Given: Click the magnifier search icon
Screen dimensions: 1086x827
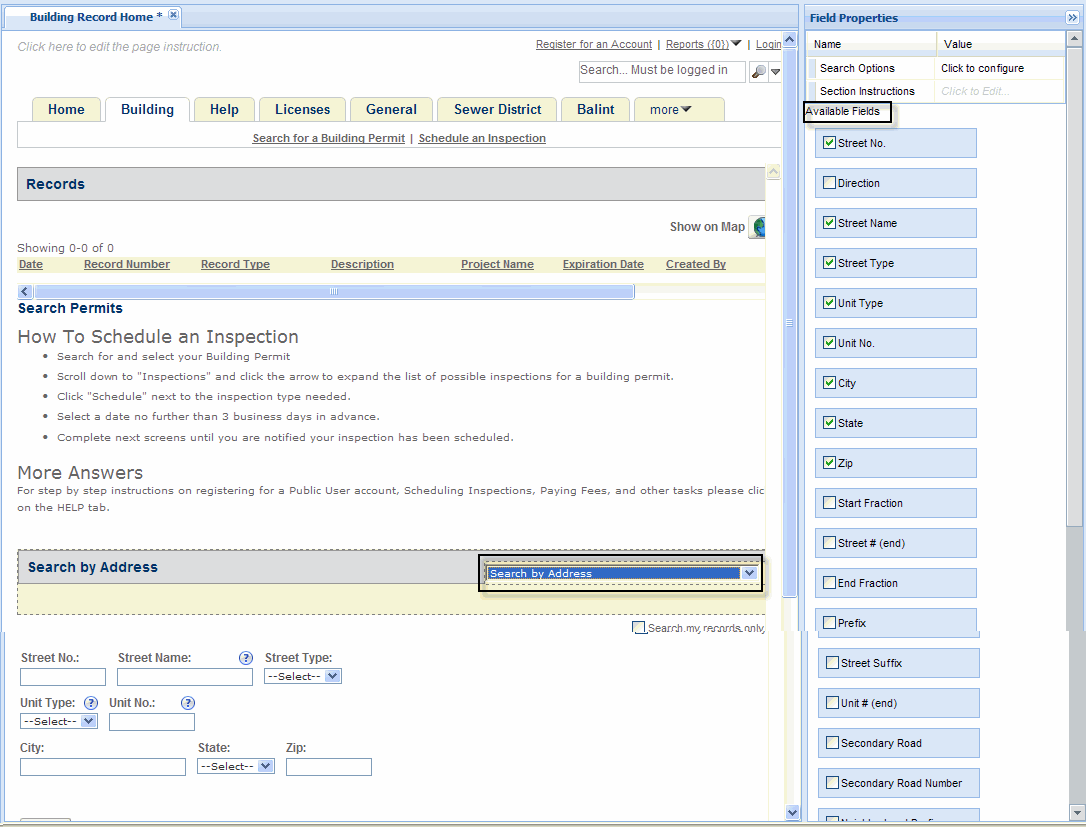Looking at the screenshot, I should (759, 72).
